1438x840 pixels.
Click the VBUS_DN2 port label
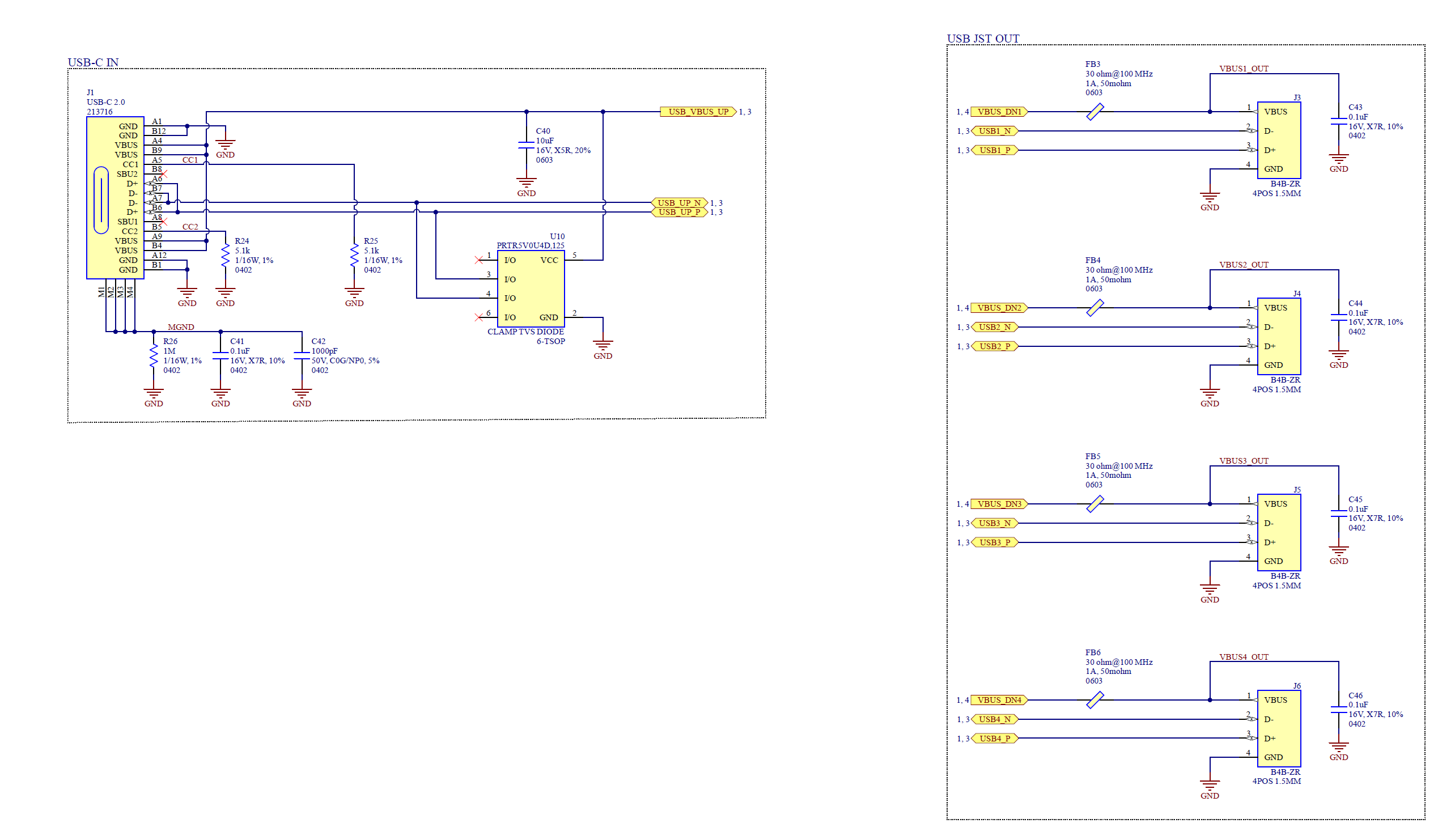[x=999, y=308]
